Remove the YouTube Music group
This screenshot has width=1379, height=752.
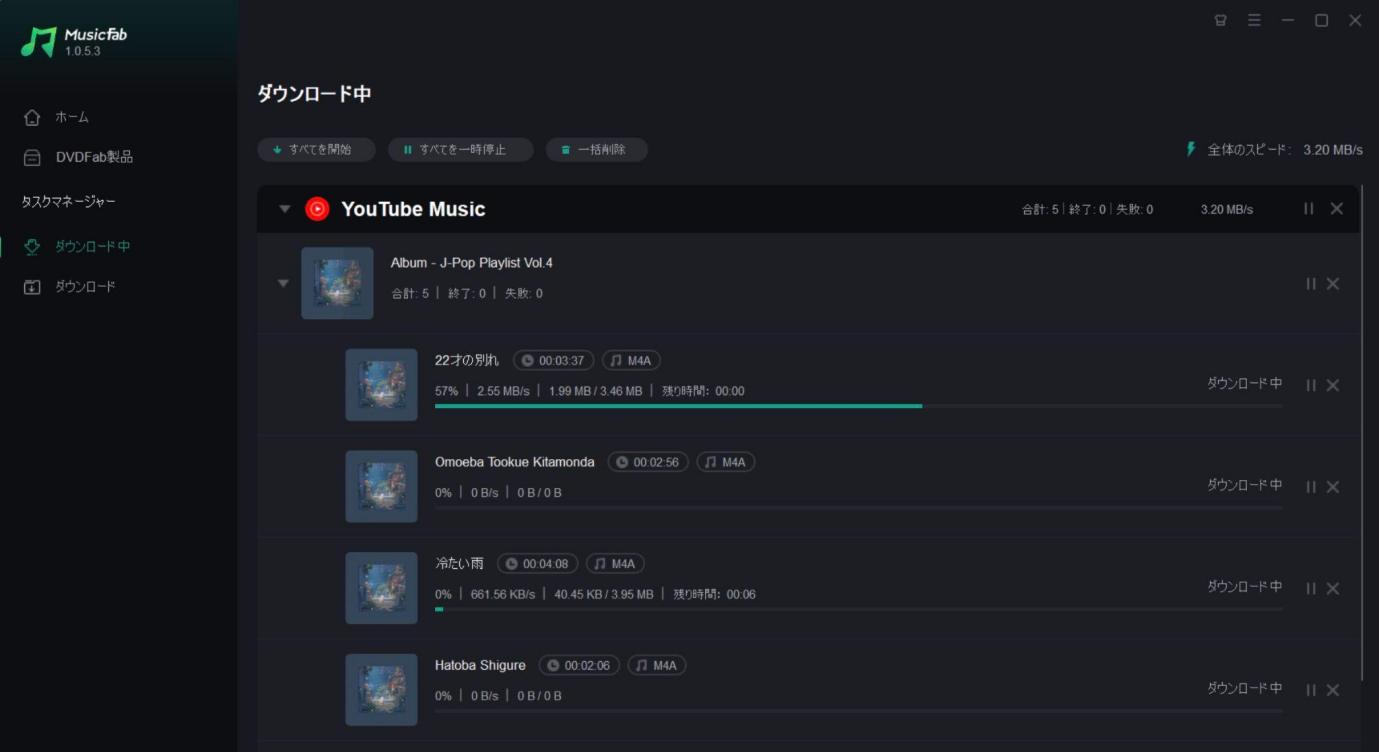(1337, 209)
